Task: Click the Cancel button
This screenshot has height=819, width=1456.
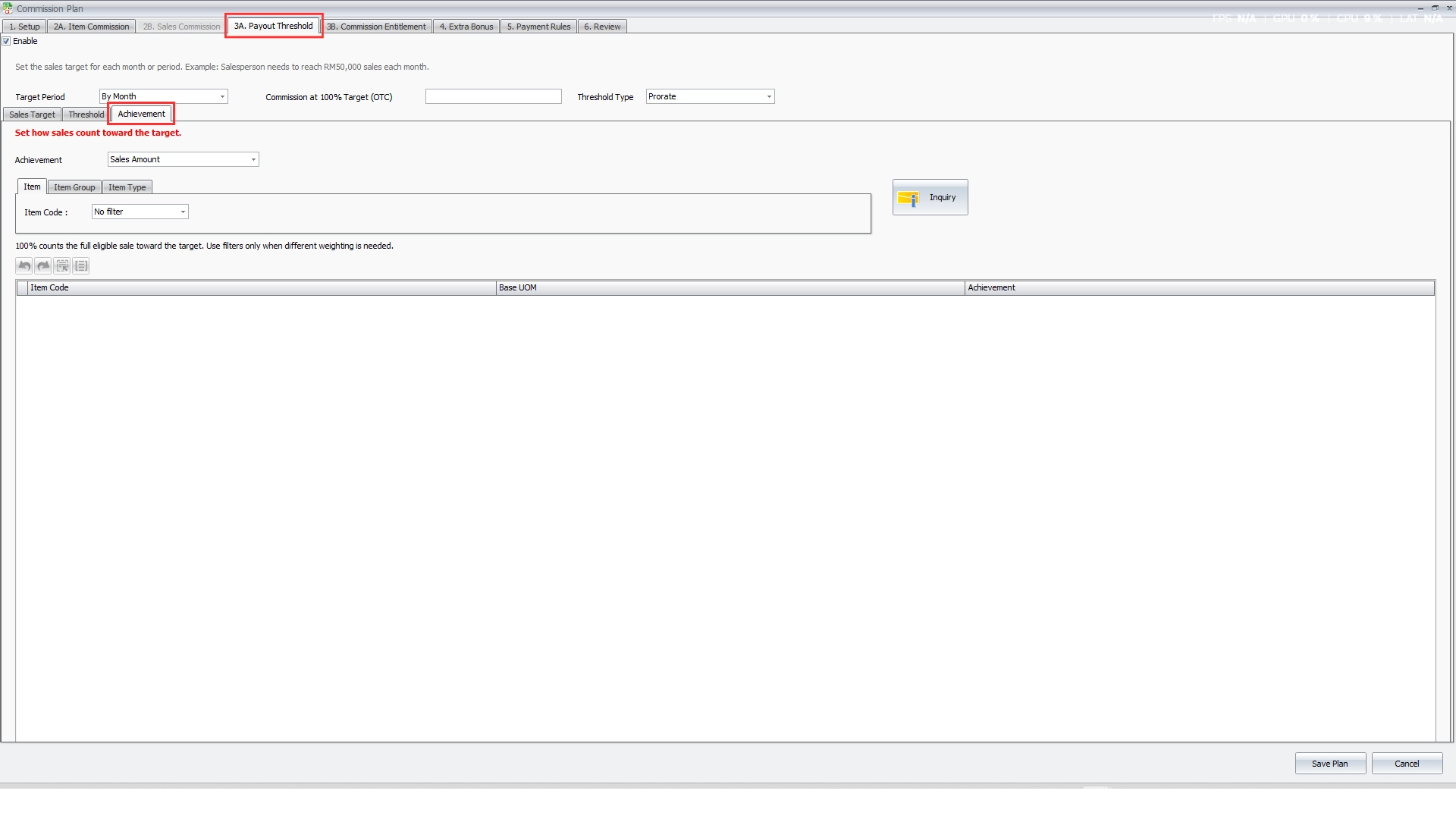Action: pos(1407,764)
